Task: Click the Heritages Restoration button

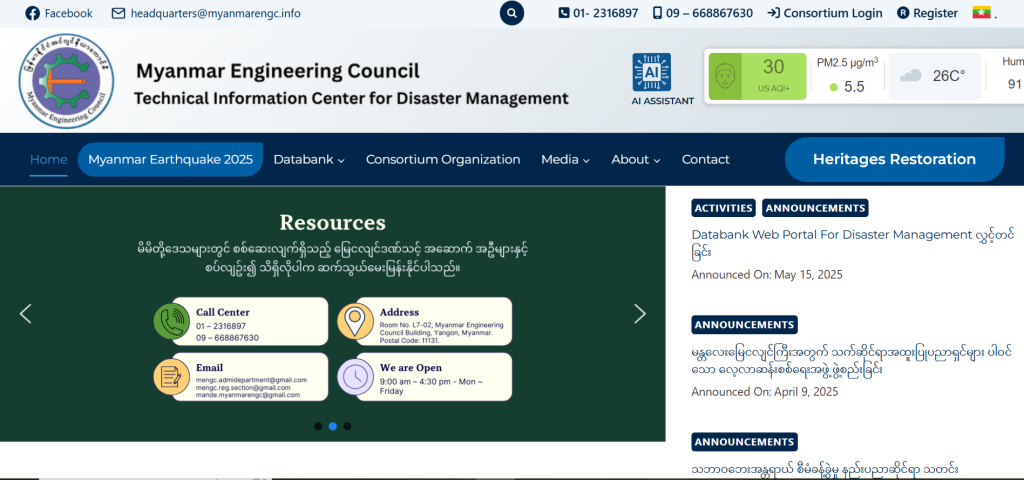Action: (894, 159)
